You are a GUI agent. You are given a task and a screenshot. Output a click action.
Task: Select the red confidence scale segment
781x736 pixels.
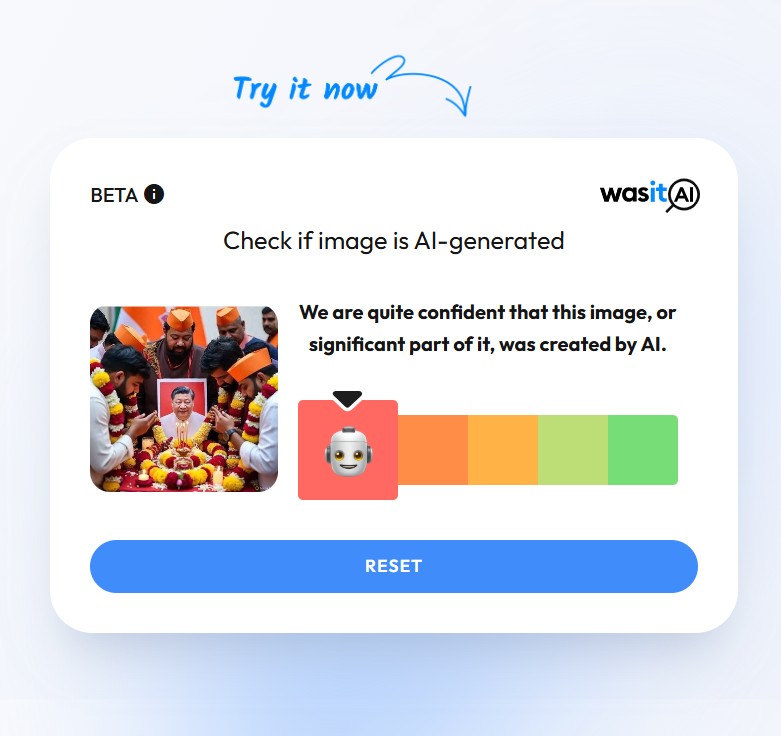click(348, 450)
